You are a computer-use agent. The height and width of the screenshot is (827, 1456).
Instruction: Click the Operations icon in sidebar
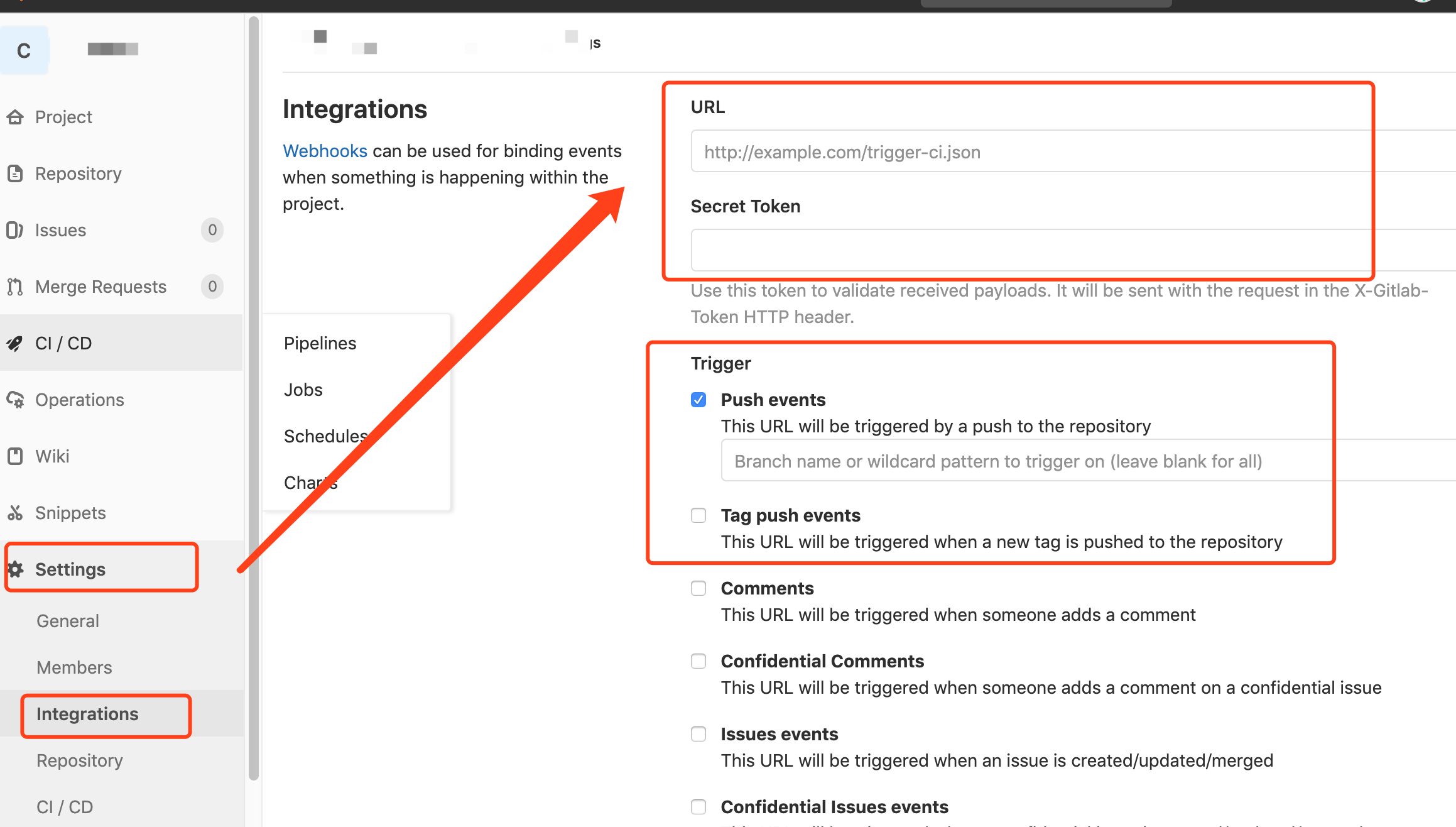click(15, 400)
